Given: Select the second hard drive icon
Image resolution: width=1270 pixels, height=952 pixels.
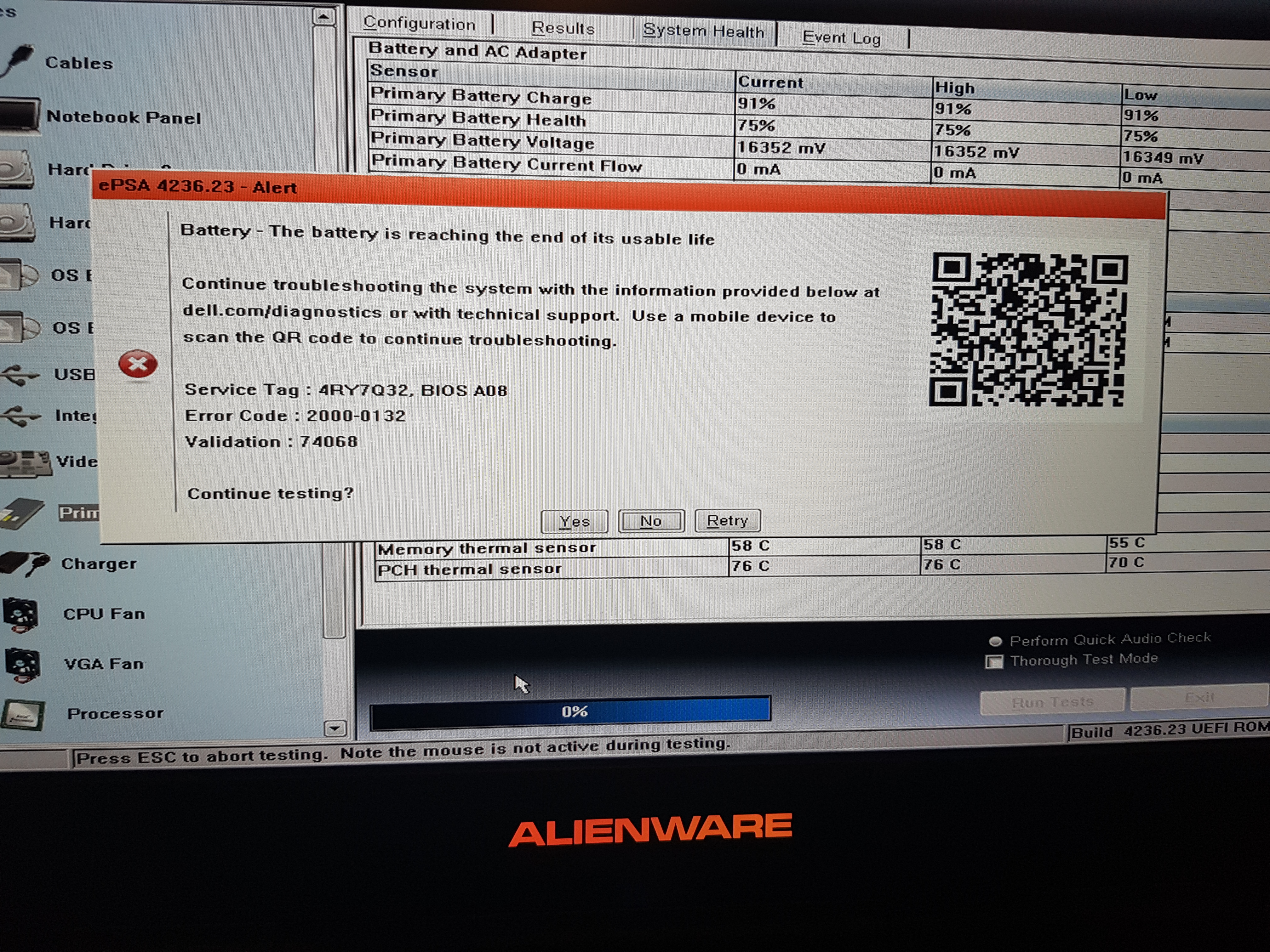Looking at the screenshot, I should [x=17, y=223].
